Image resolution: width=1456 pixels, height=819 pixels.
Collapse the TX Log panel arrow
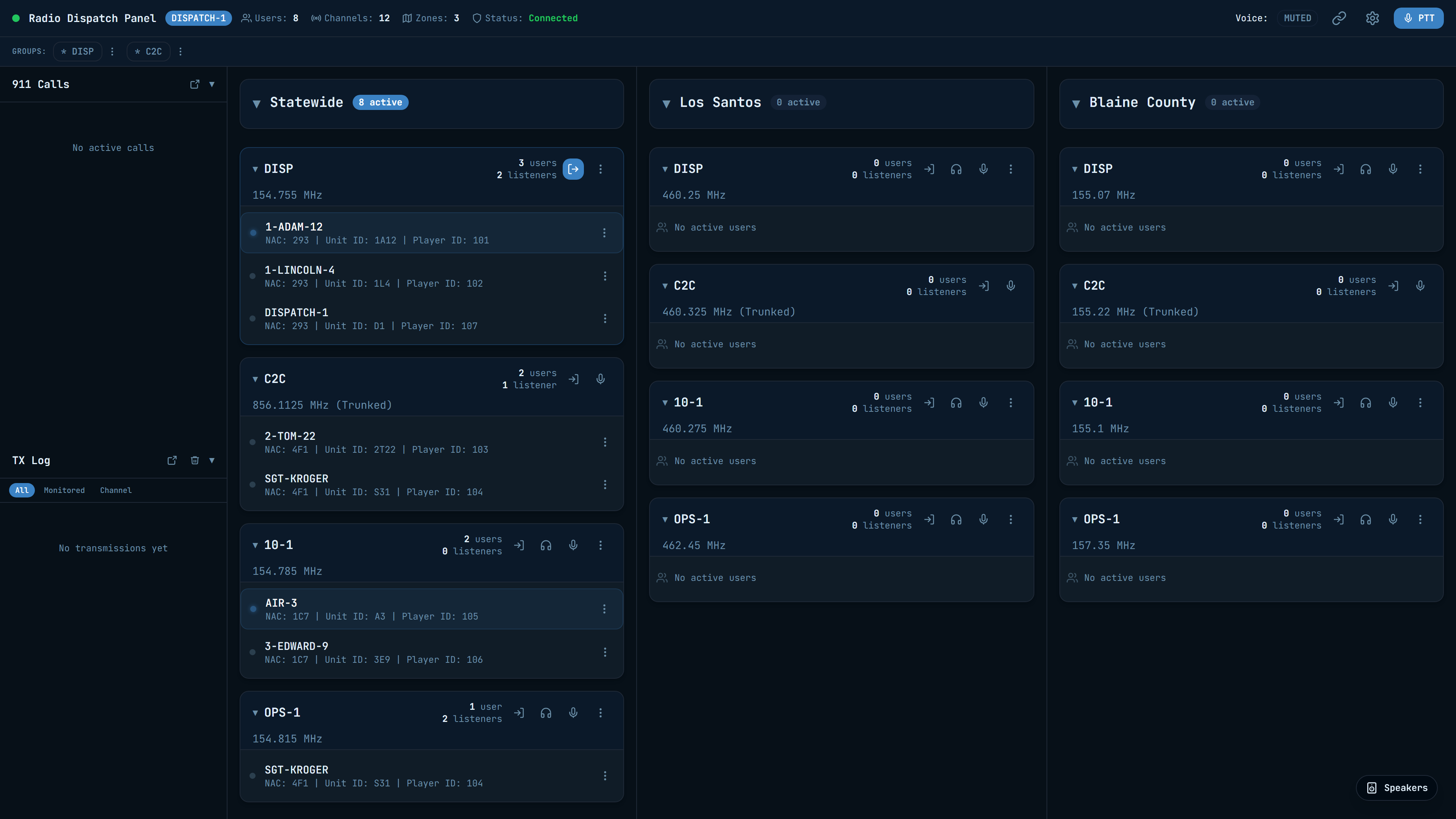[x=212, y=461]
